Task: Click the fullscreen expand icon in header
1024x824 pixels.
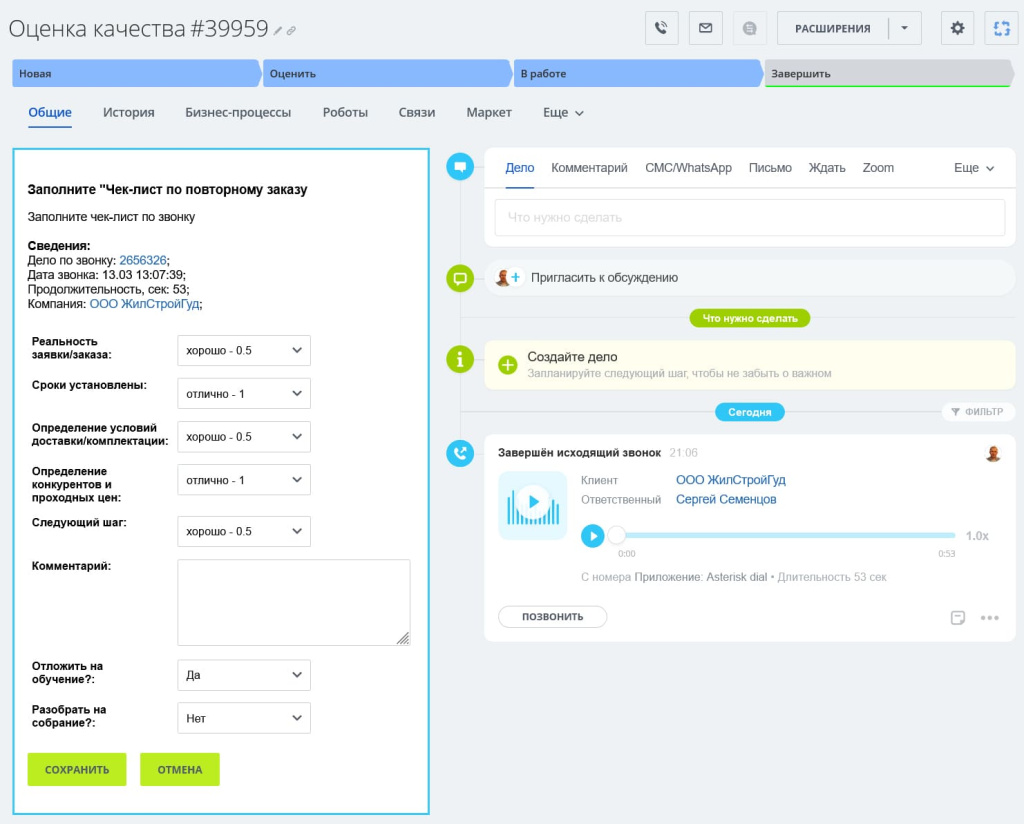Action: coord(1001,28)
